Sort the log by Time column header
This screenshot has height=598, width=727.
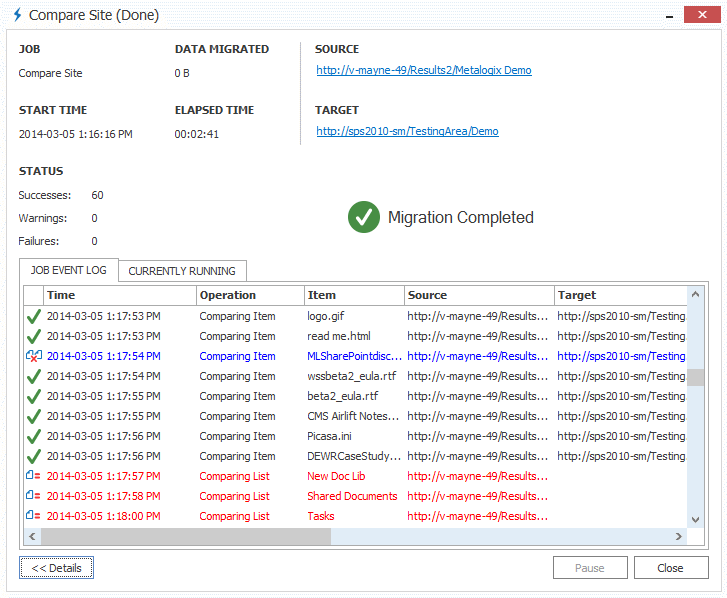[x=120, y=295]
